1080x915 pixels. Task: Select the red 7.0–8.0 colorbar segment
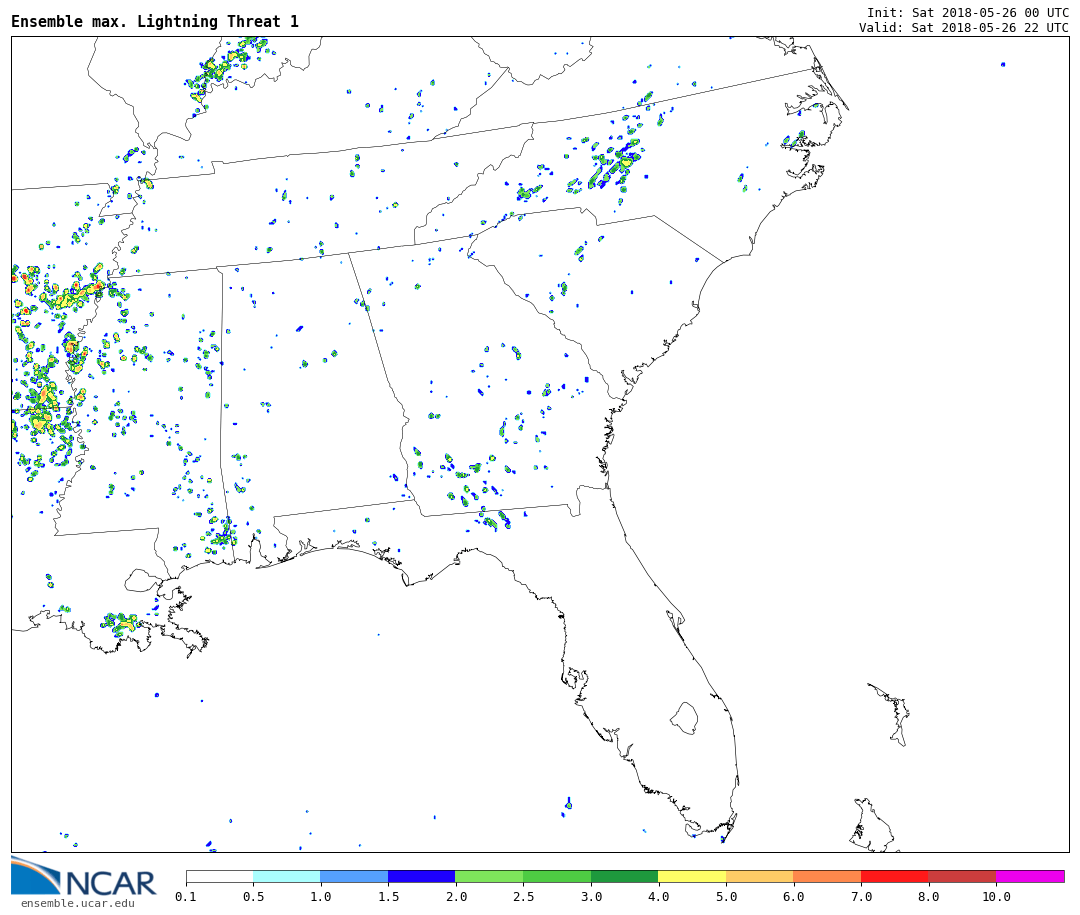click(895, 876)
